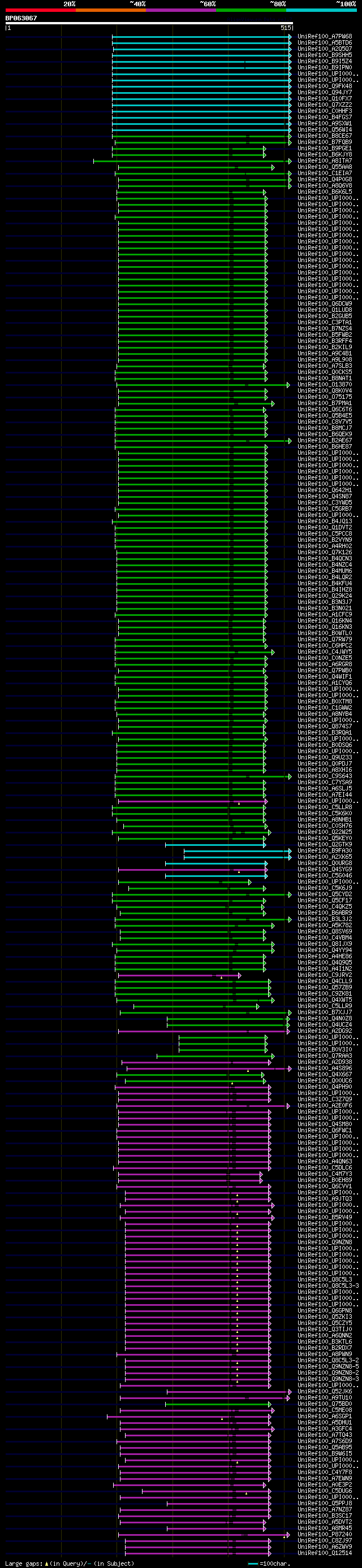Select hit label UniRef100_B6K6L5

pos(325,192)
